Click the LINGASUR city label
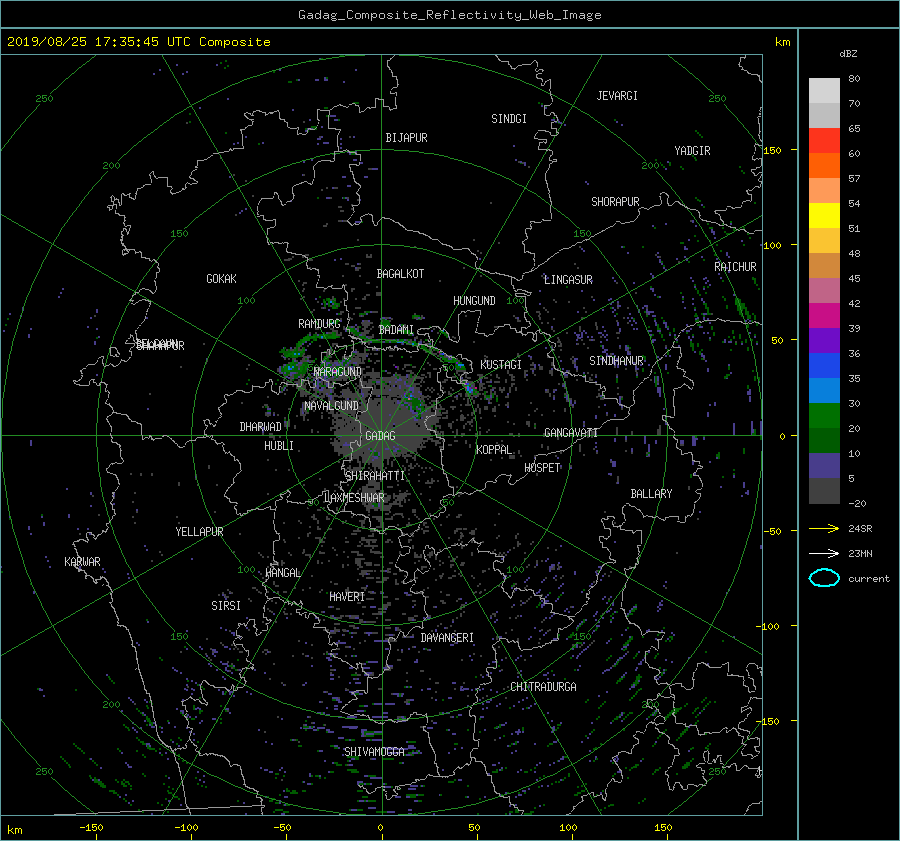Screen dimensions: 900x841 point(568,280)
